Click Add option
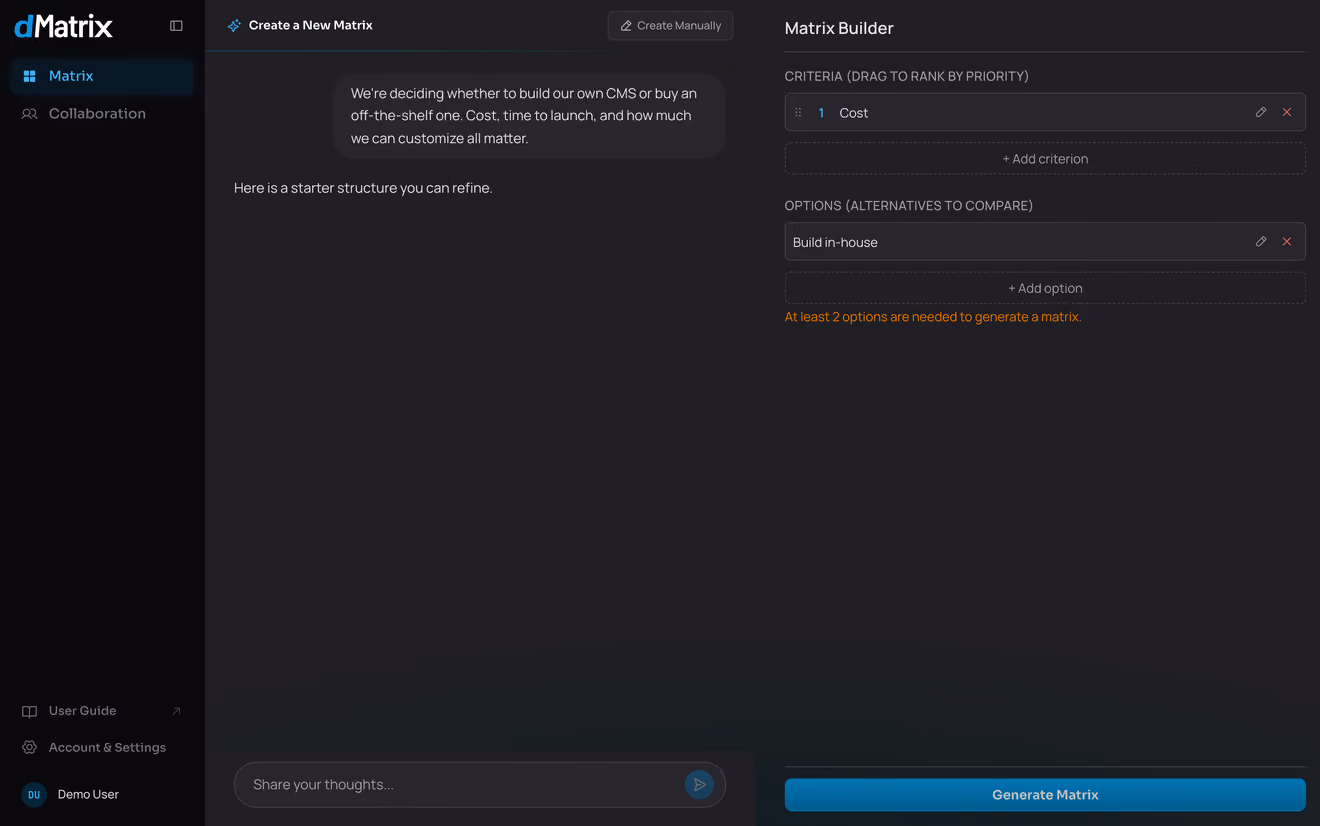 pos(1045,288)
